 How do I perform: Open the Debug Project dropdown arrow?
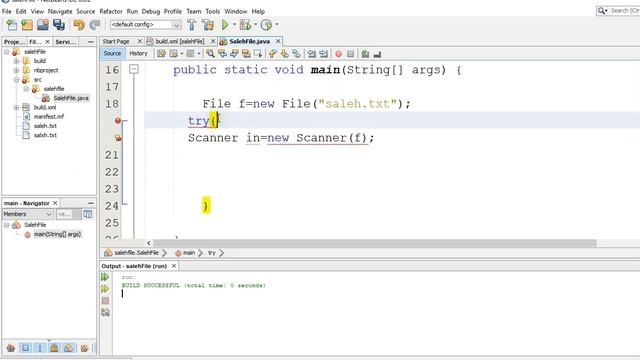tap(256, 24)
